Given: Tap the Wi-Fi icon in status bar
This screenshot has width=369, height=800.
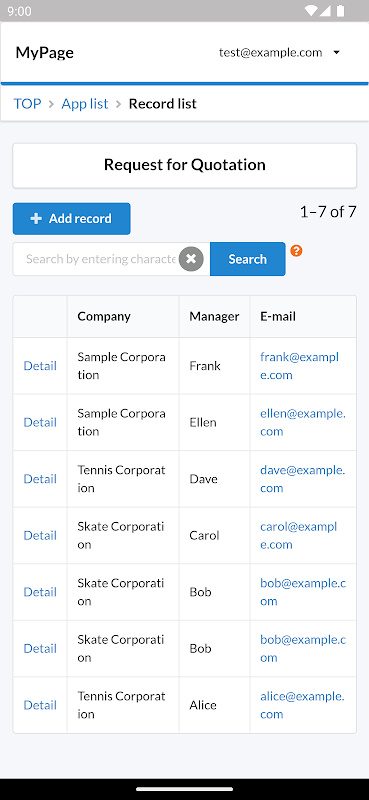Looking at the screenshot, I should tap(311, 11).
